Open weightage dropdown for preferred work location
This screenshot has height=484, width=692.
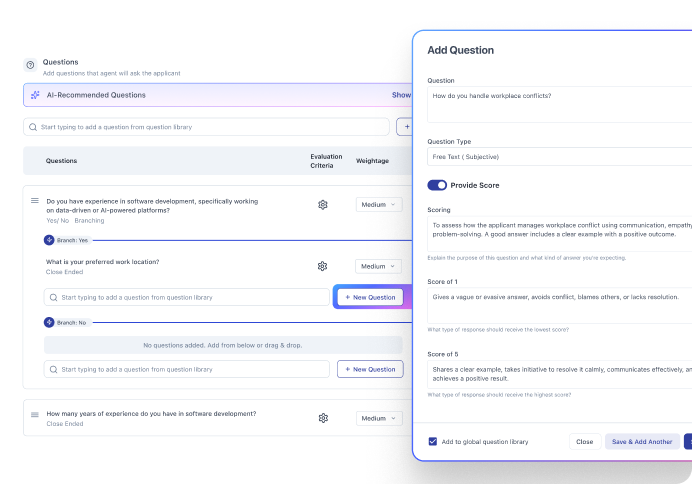point(379,267)
